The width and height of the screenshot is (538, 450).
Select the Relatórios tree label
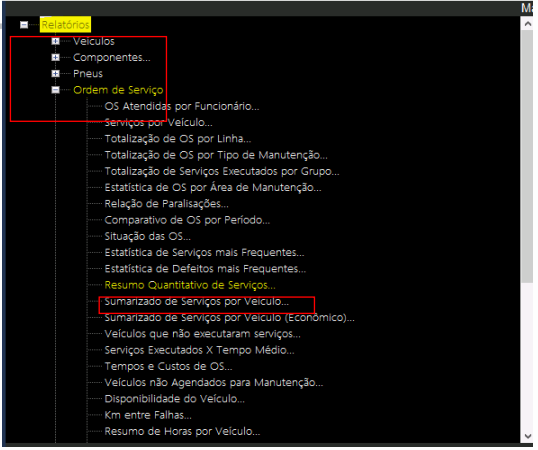(x=65, y=25)
